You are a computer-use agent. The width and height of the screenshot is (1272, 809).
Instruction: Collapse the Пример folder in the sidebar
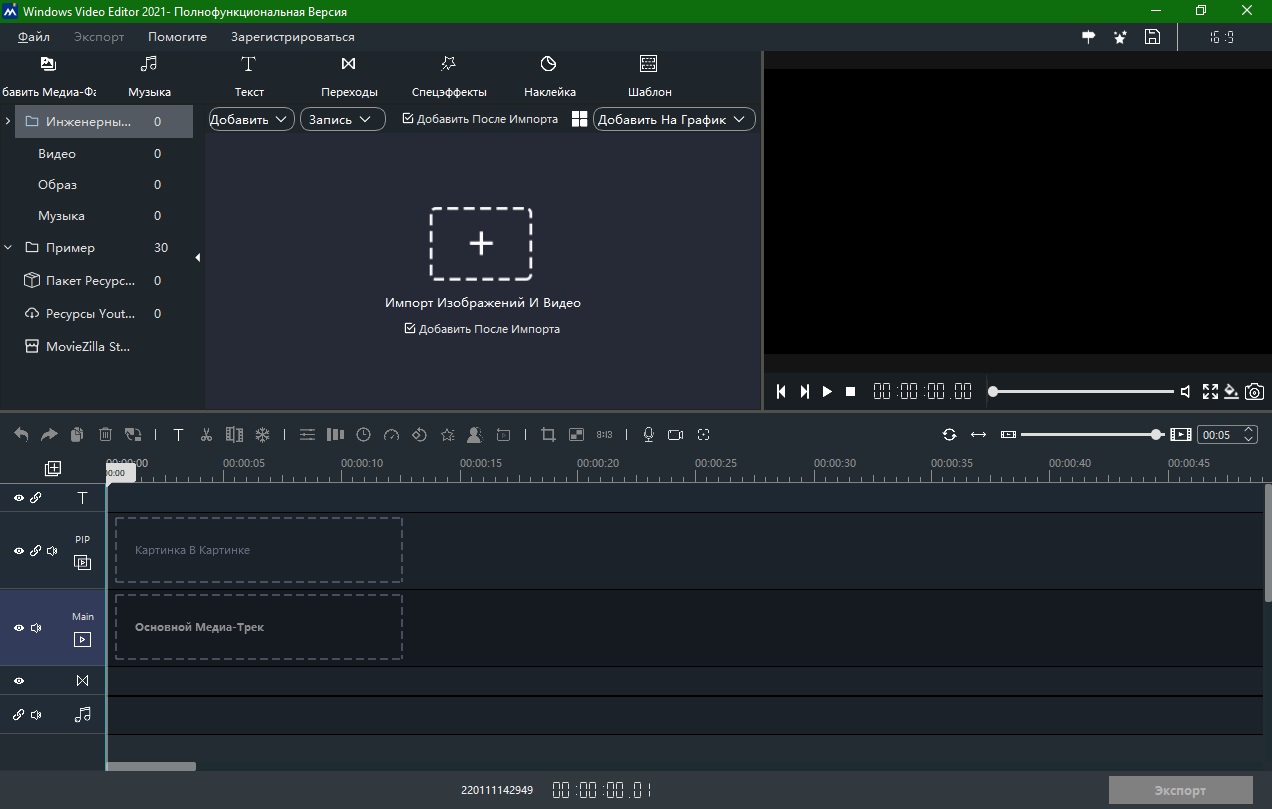click(8, 247)
